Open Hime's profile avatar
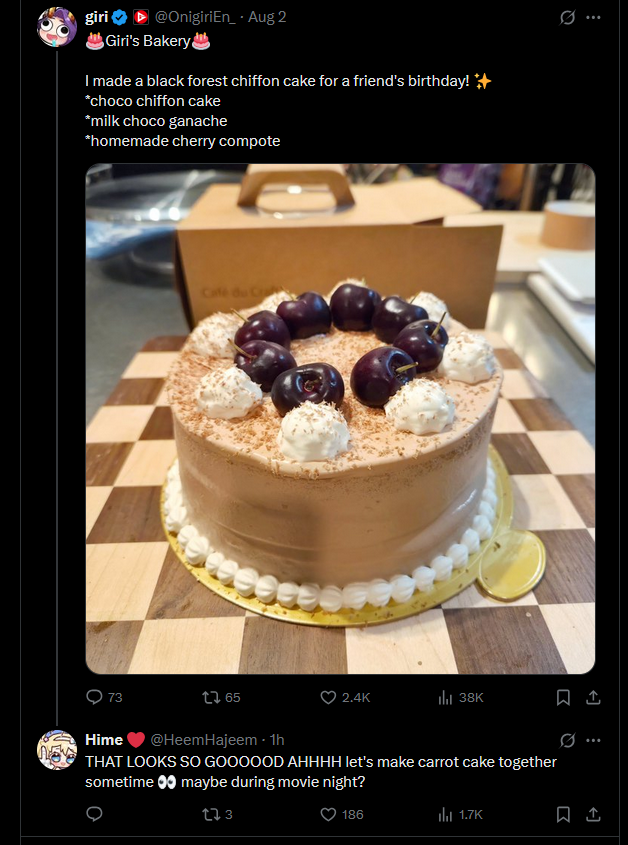Viewport: 628px width, 845px height. click(x=56, y=749)
